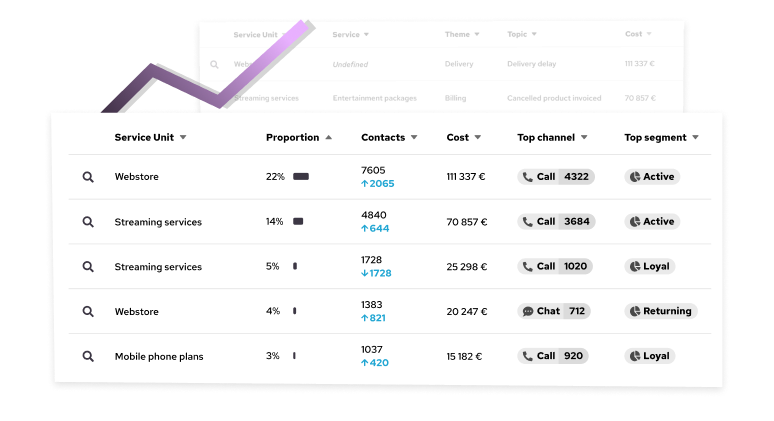The width and height of the screenshot is (774, 421).
Task: Click the 2065 contacts increase link
Action: point(378,184)
